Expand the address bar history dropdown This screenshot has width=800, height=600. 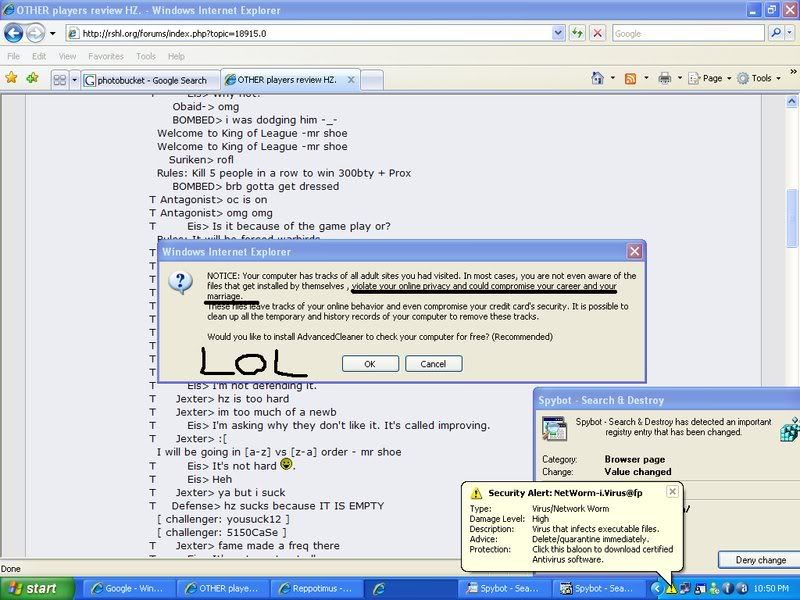(x=558, y=34)
